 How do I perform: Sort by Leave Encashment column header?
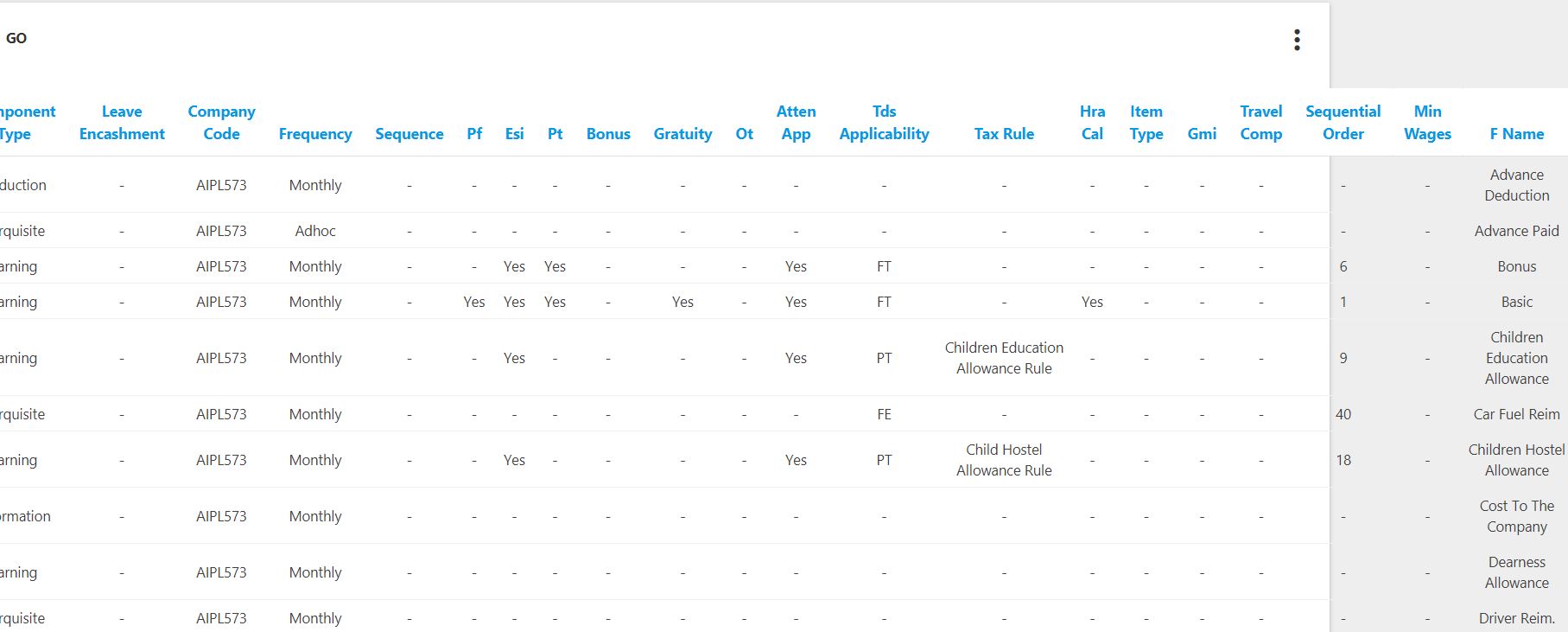pos(122,123)
